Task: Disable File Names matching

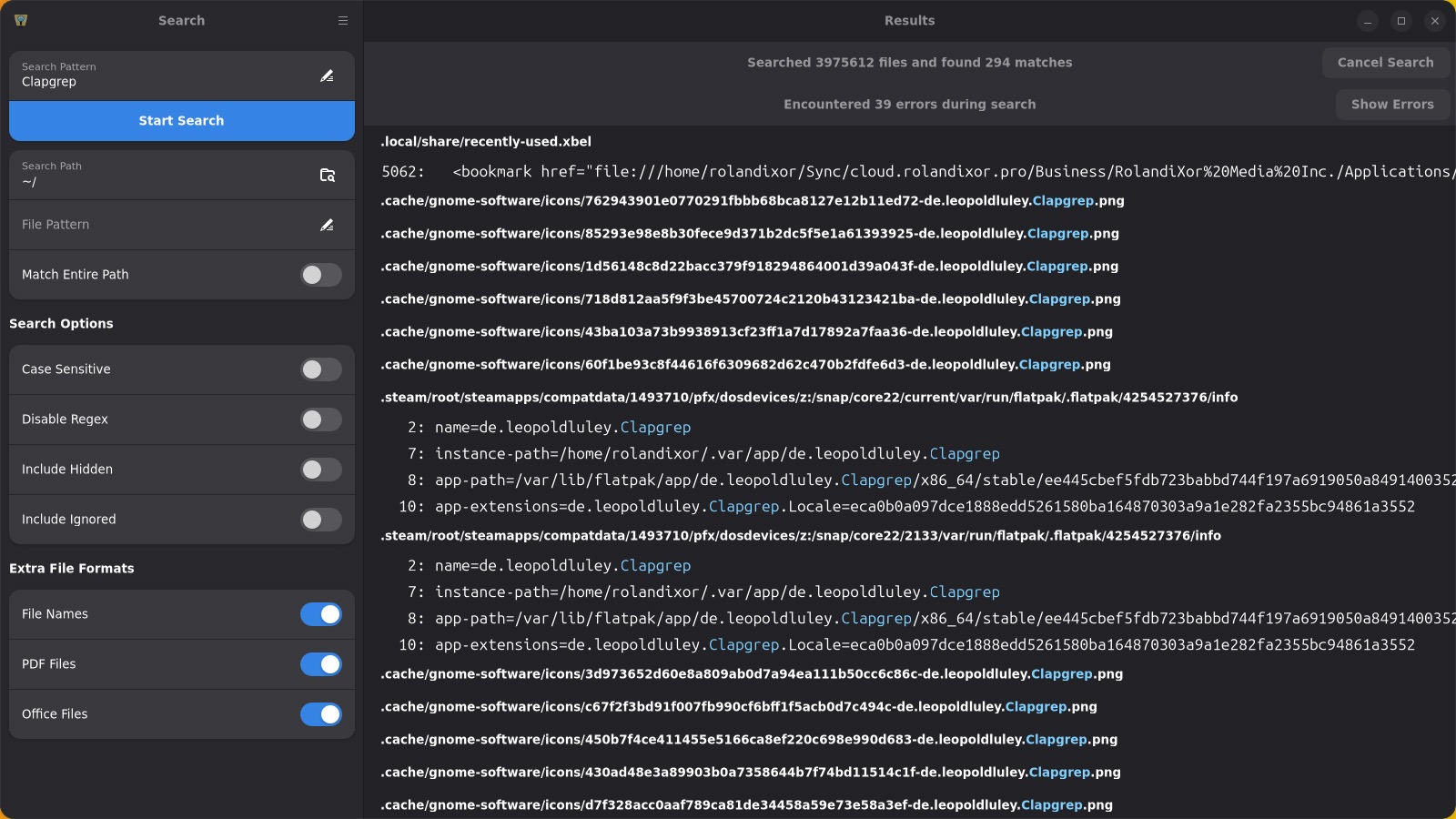Action: pyautogui.click(x=320, y=614)
